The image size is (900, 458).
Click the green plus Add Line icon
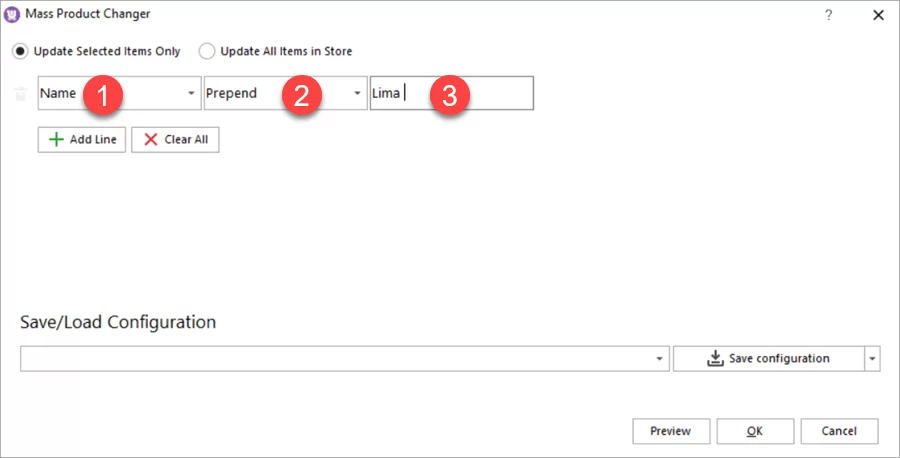click(x=56, y=140)
